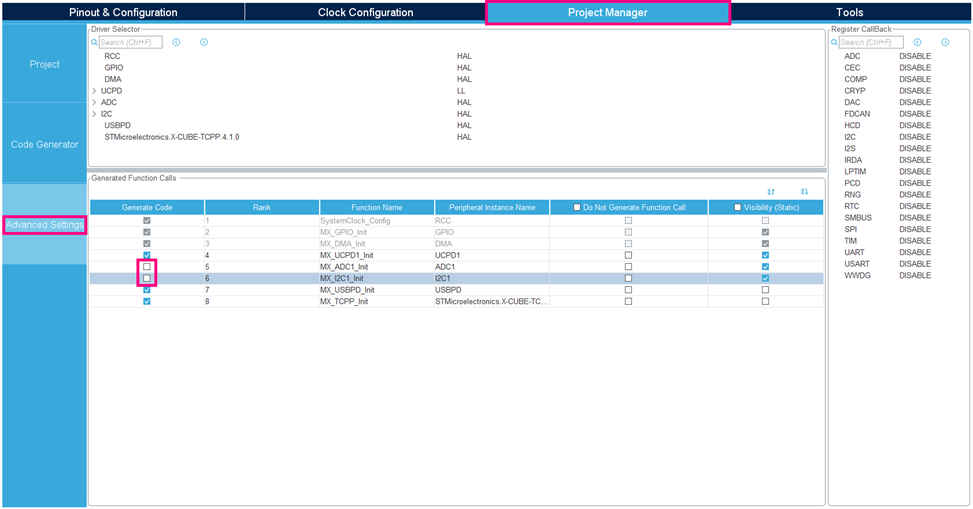Screen dimensions: 973x509
Task: Select the WWDG entry in Register CallBack
Action: 857,275
